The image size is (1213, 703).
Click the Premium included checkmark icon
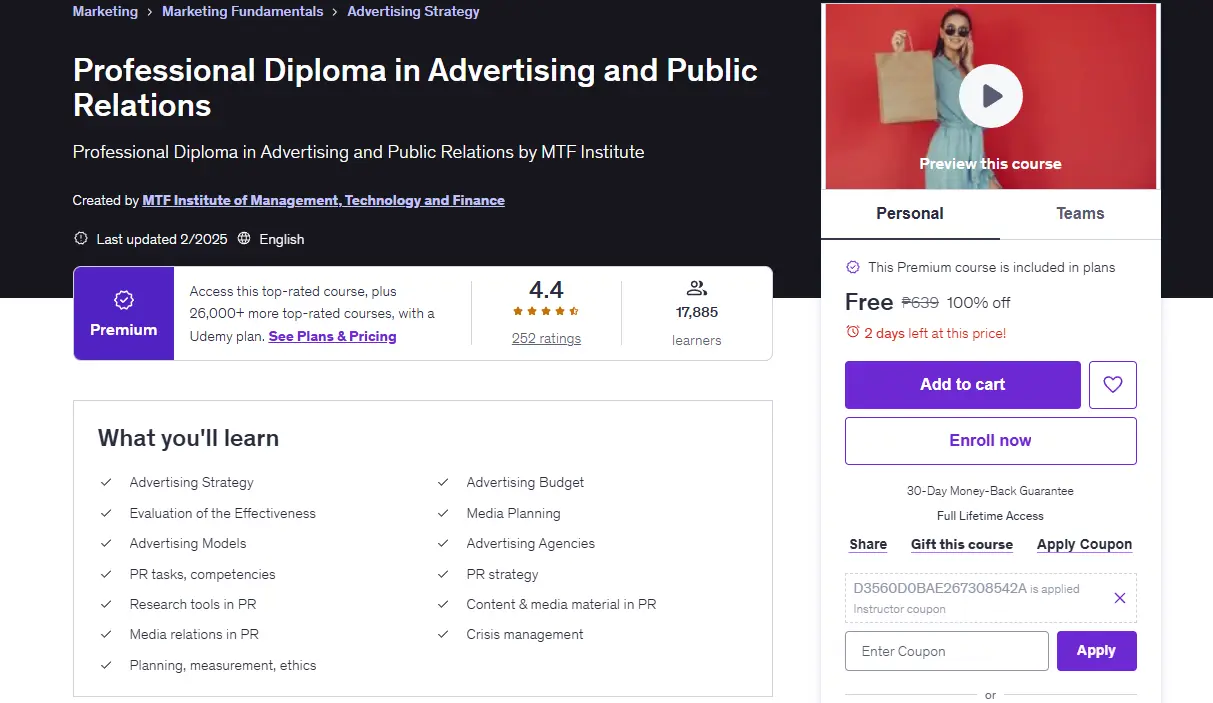tap(853, 267)
